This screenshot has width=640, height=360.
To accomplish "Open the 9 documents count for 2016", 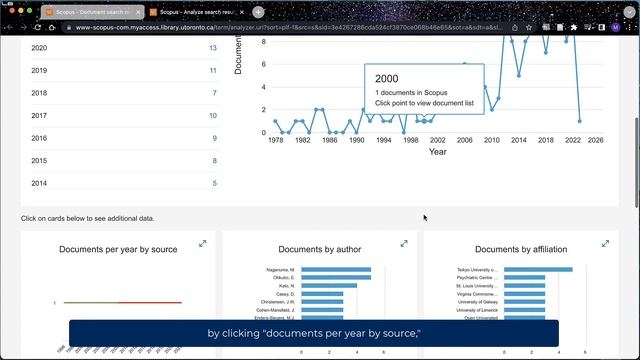I will [x=214, y=138].
